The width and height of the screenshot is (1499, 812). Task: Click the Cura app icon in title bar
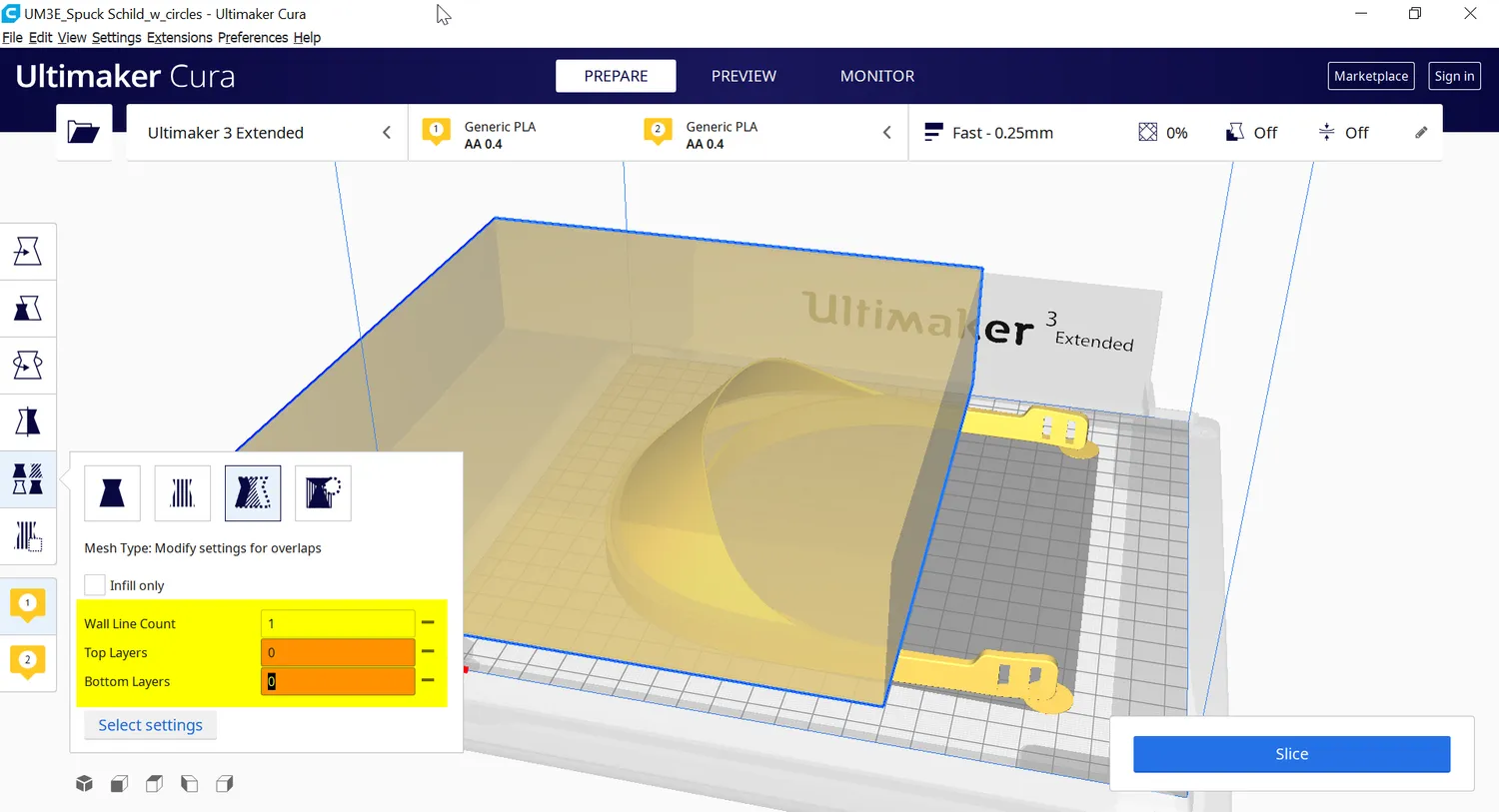pyautogui.click(x=11, y=13)
